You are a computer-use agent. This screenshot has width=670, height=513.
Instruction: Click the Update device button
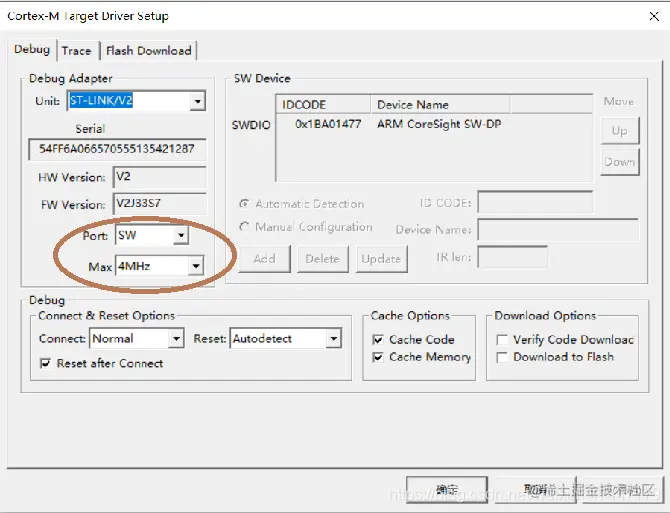(382, 259)
